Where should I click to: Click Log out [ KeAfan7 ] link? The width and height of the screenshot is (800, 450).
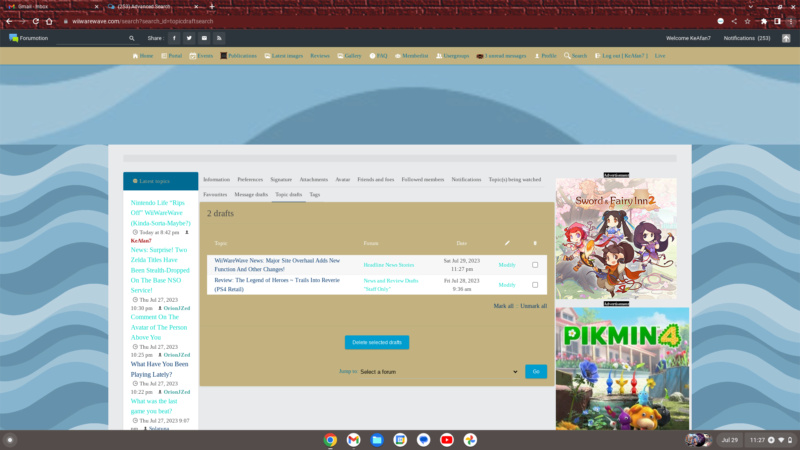[x=621, y=56]
